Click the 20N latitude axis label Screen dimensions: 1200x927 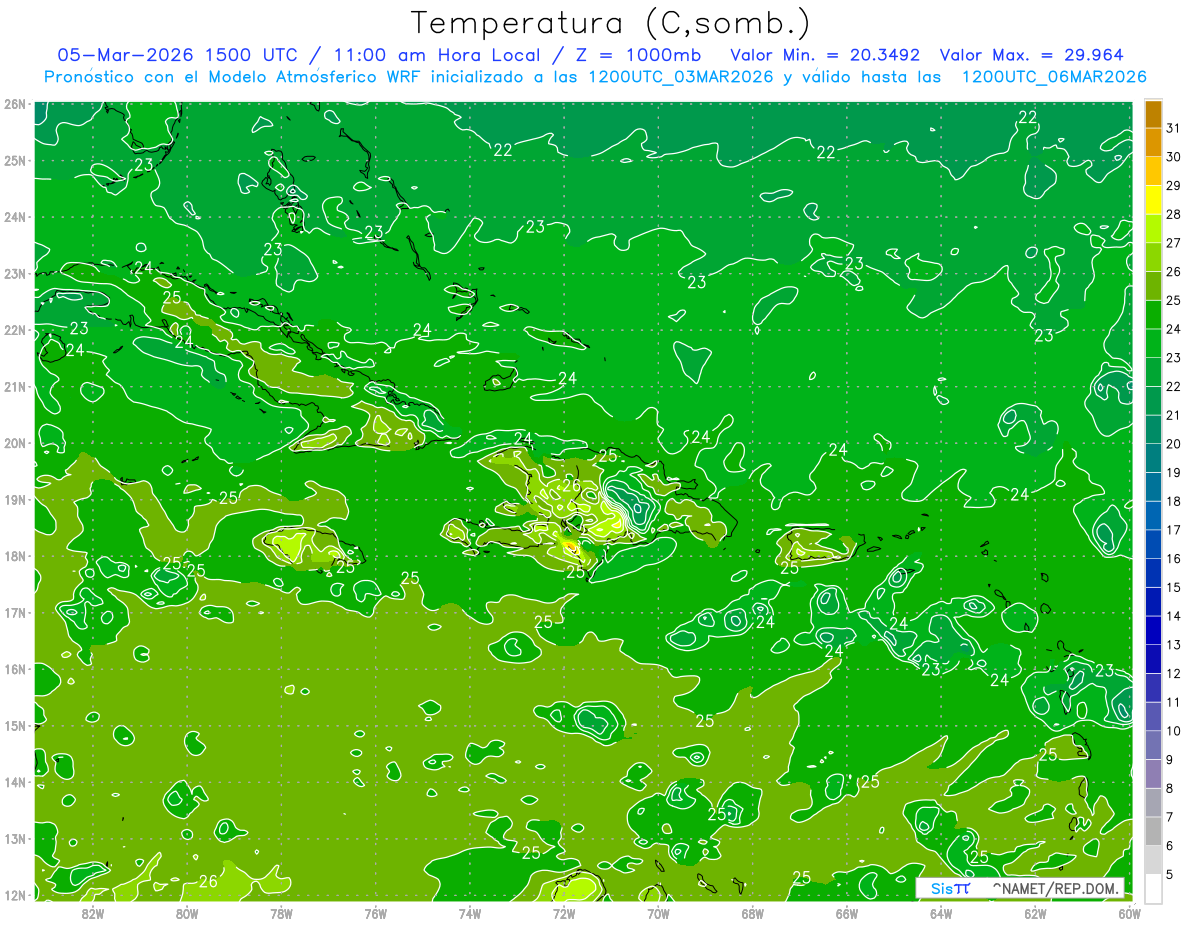[15, 443]
